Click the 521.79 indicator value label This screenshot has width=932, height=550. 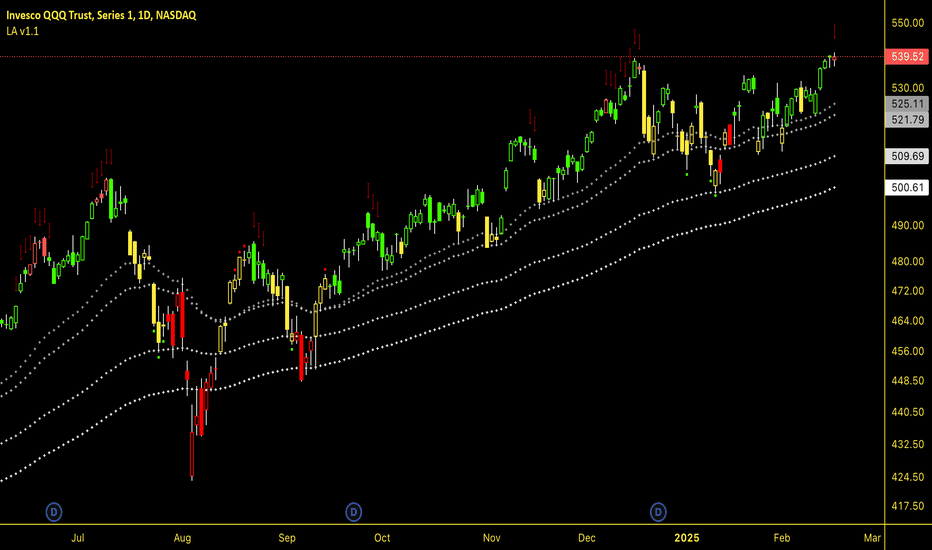click(908, 120)
